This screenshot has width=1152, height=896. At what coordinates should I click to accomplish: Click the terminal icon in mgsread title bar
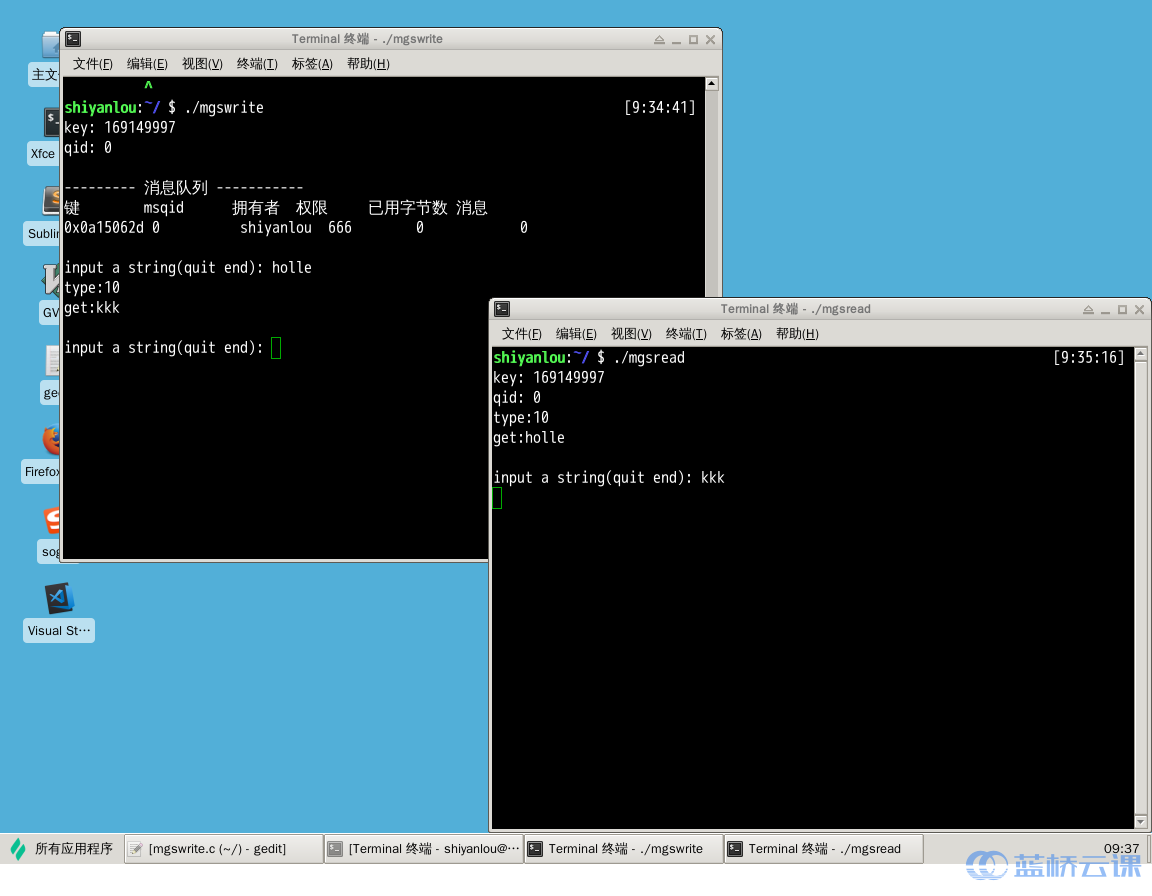[501, 309]
